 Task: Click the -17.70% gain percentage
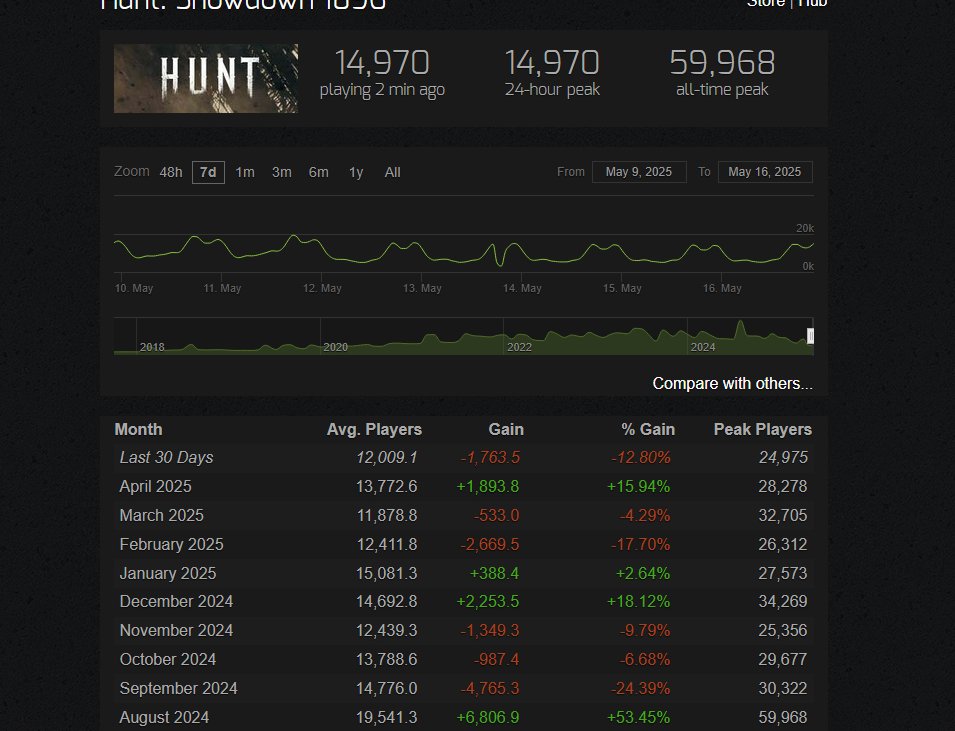click(x=641, y=544)
